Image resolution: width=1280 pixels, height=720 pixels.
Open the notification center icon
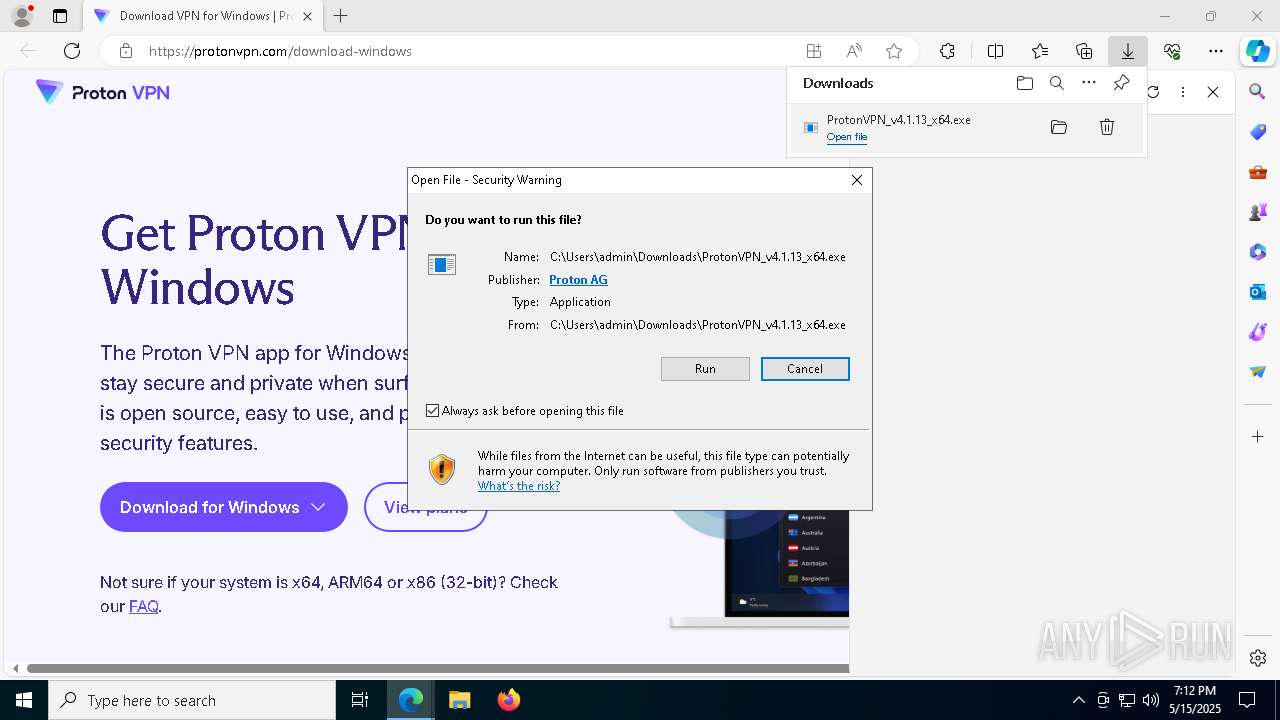[1247, 700]
